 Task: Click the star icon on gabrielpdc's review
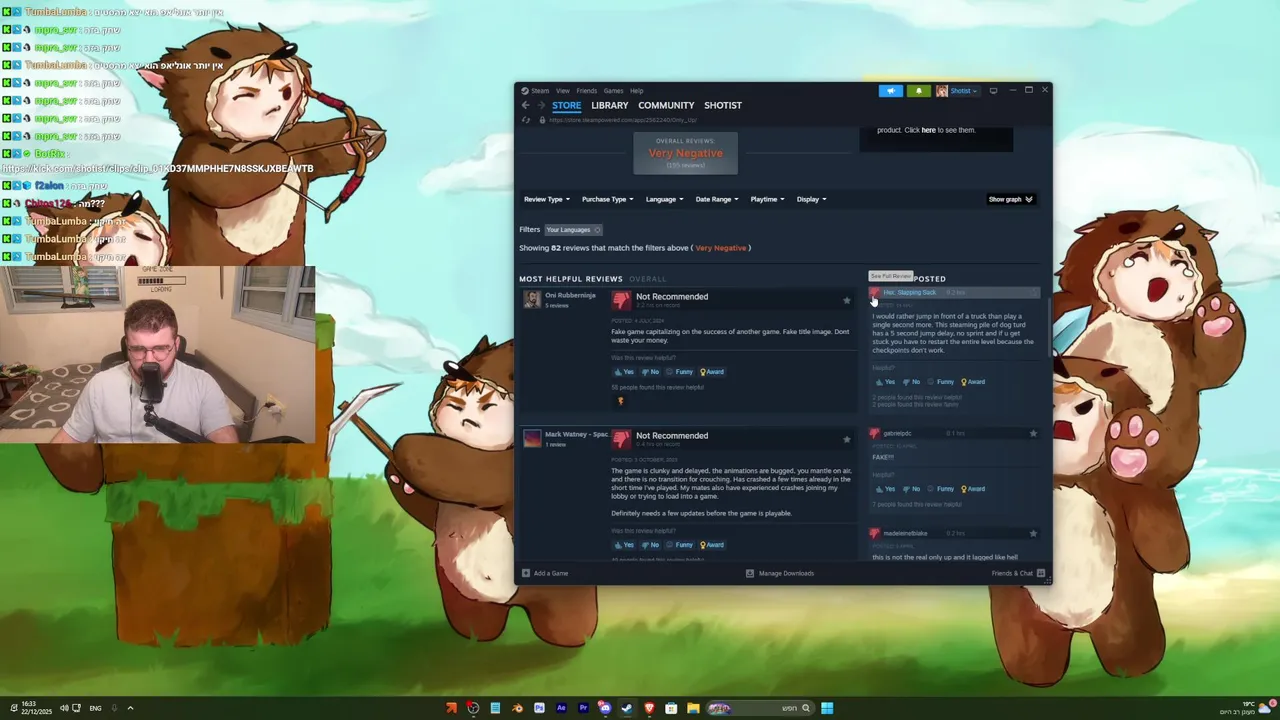(x=1033, y=434)
